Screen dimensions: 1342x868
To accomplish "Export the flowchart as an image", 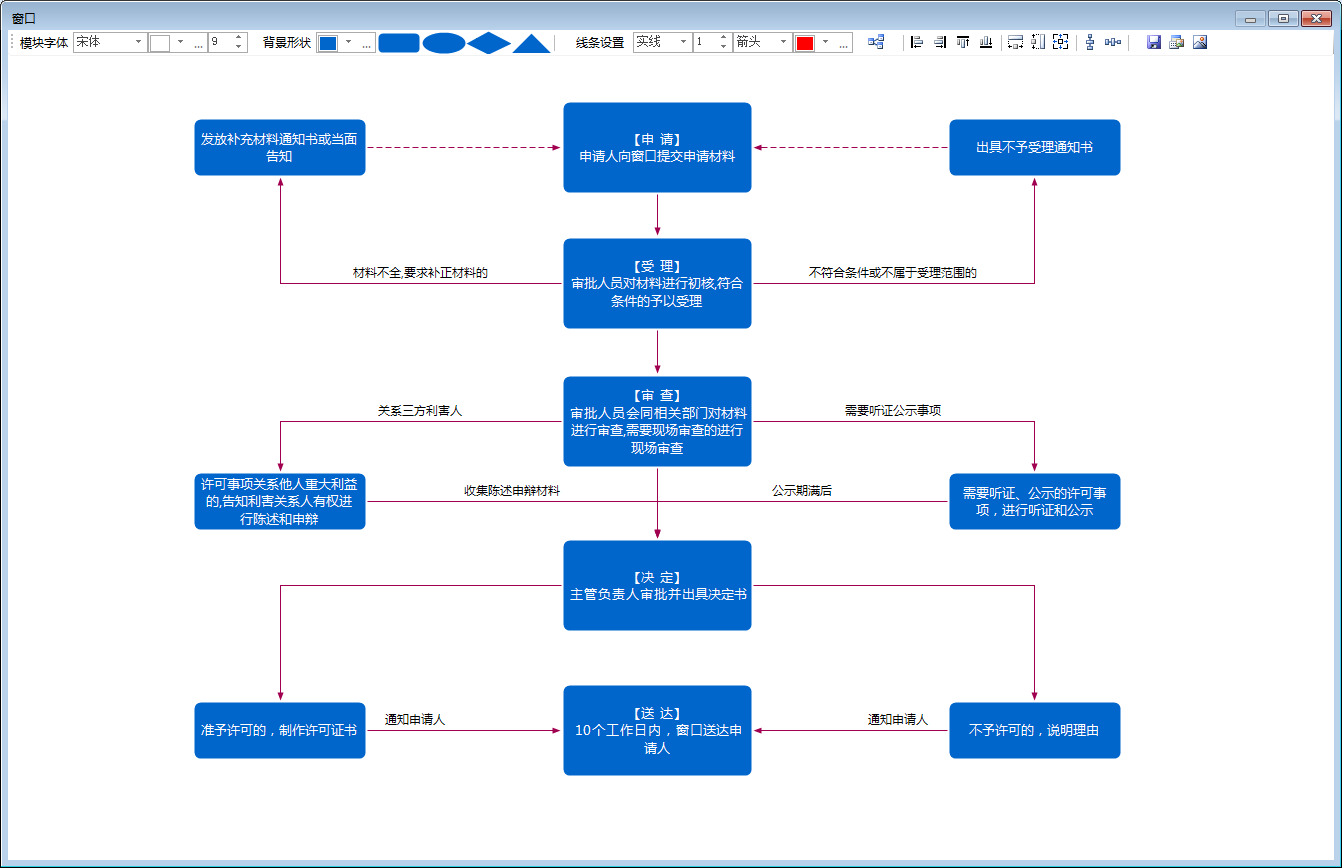I will (x=1200, y=42).
